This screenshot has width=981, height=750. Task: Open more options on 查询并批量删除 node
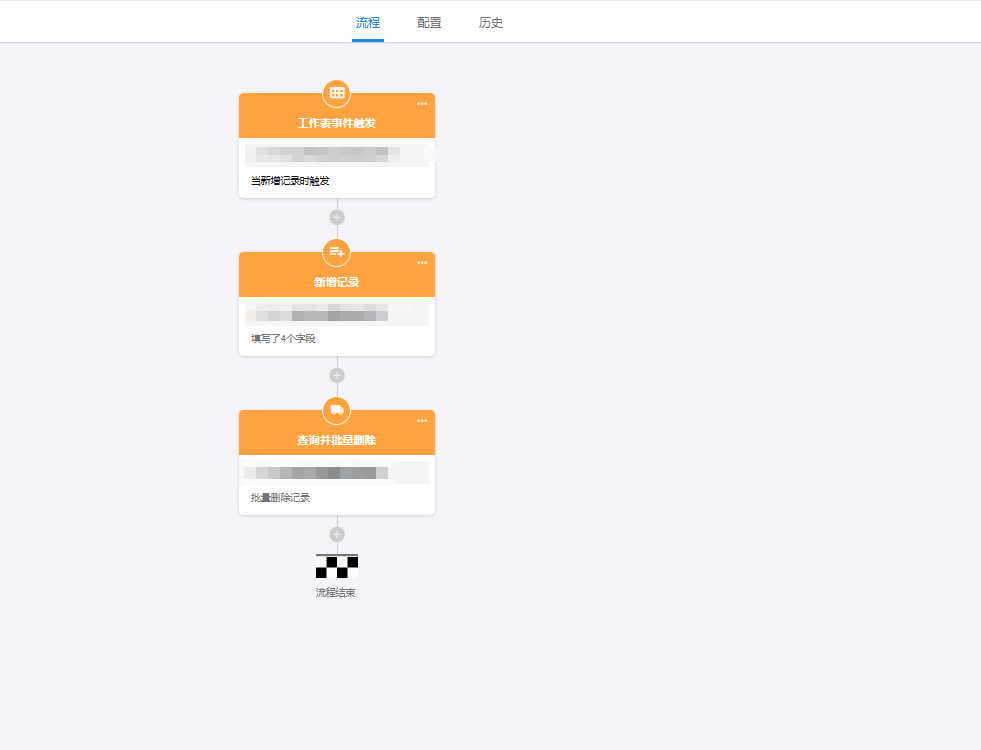(422, 421)
